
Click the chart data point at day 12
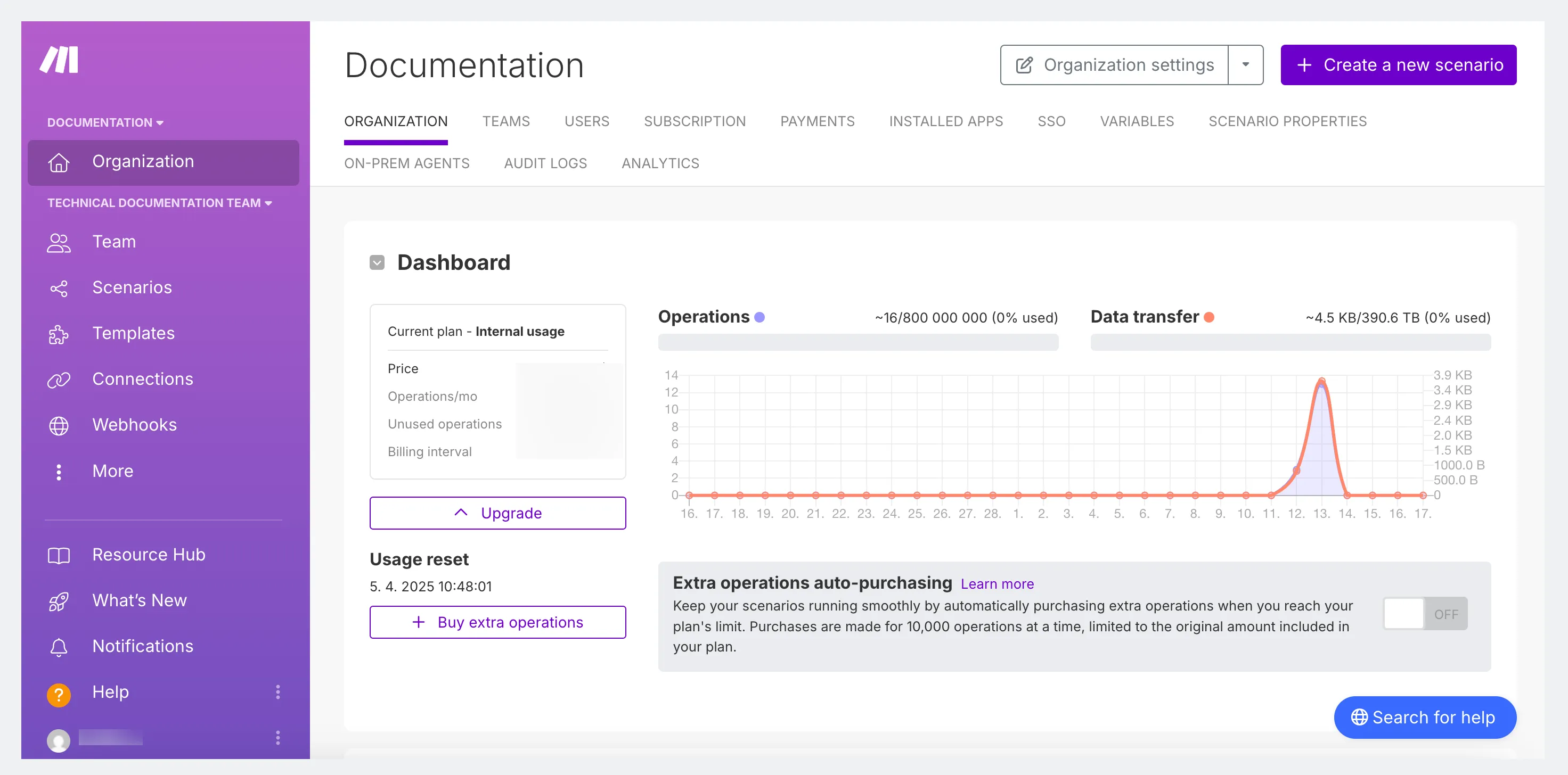click(1296, 470)
